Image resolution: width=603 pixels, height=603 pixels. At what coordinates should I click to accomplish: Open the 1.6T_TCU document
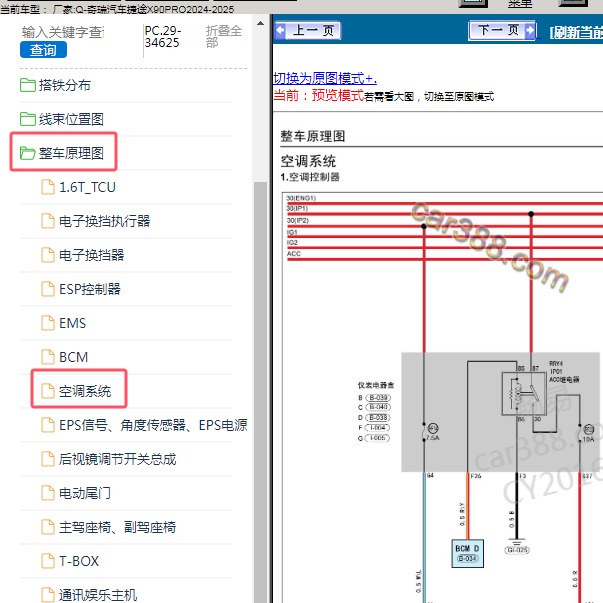(x=87, y=187)
